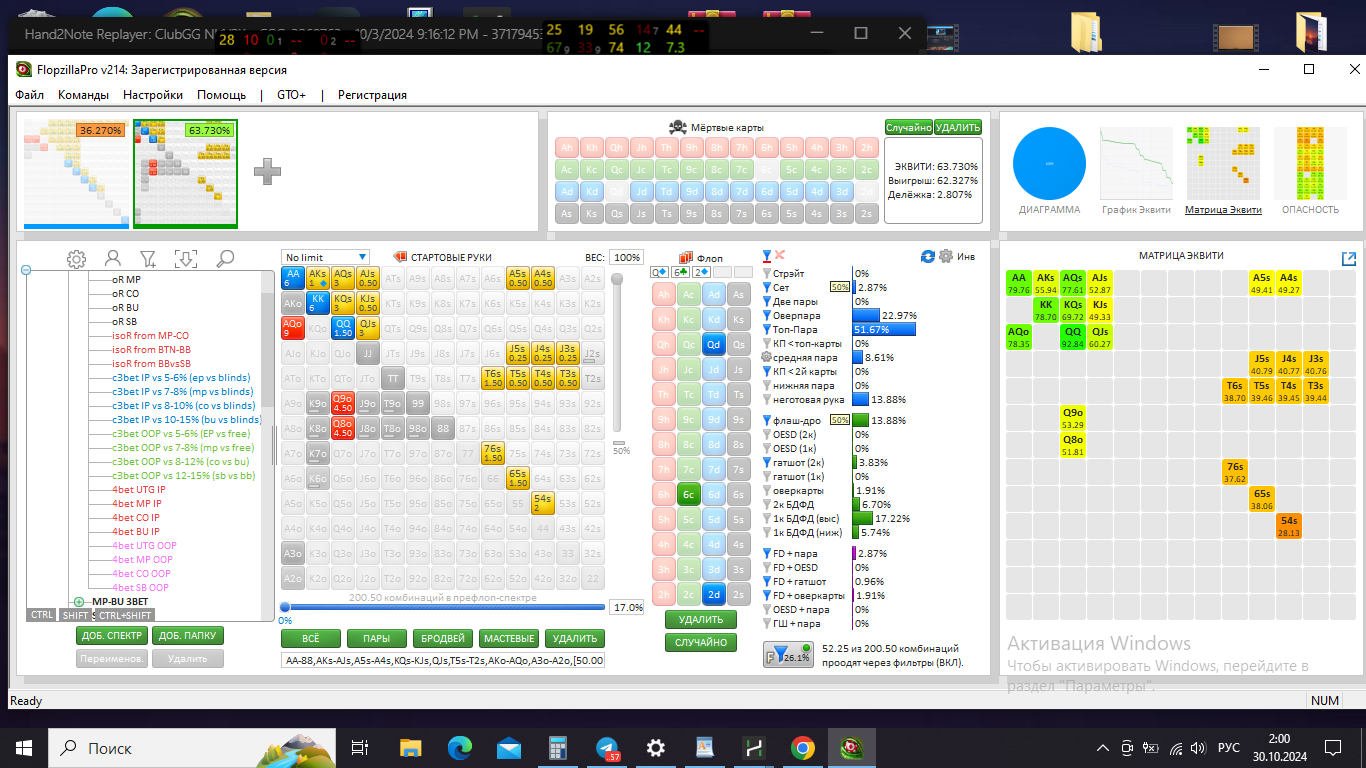Screen dimensions: 1366x768
Task: Click the import download-arrow icon above the range tree
Action: [x=186, y=259]
